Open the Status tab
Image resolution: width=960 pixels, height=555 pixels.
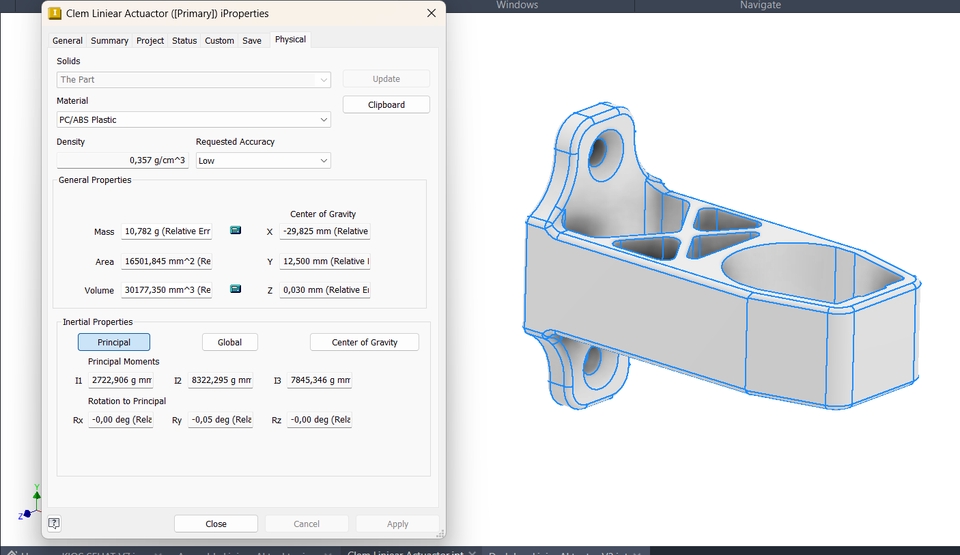point(184,40)
